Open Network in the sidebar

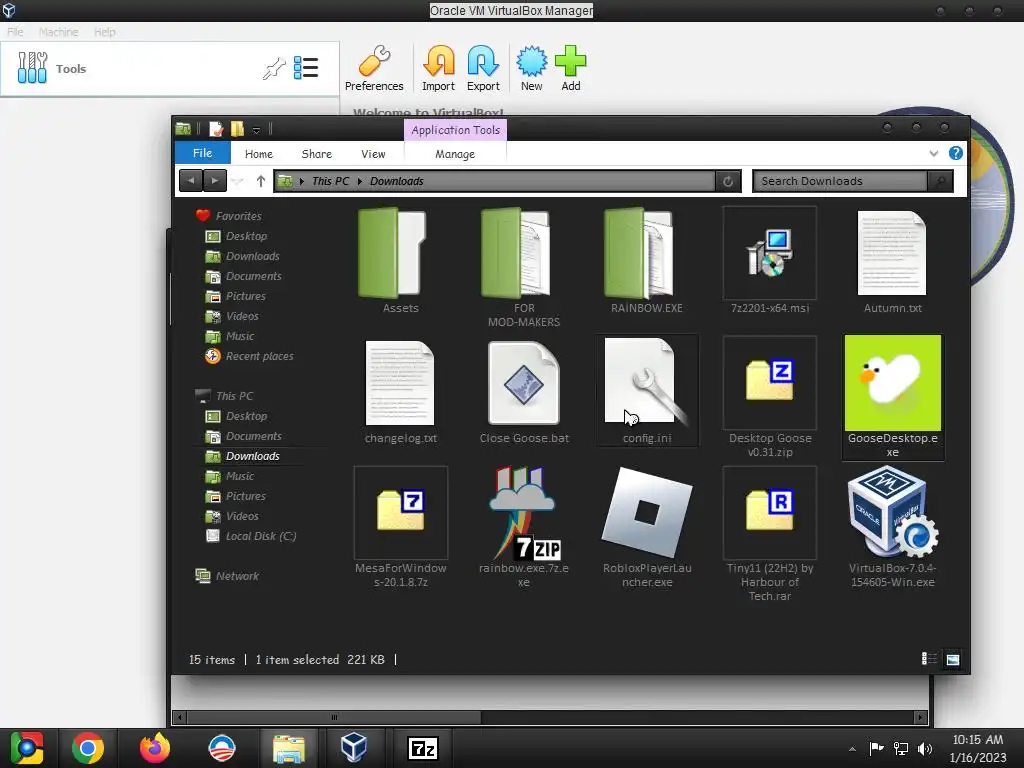point(227,576)
